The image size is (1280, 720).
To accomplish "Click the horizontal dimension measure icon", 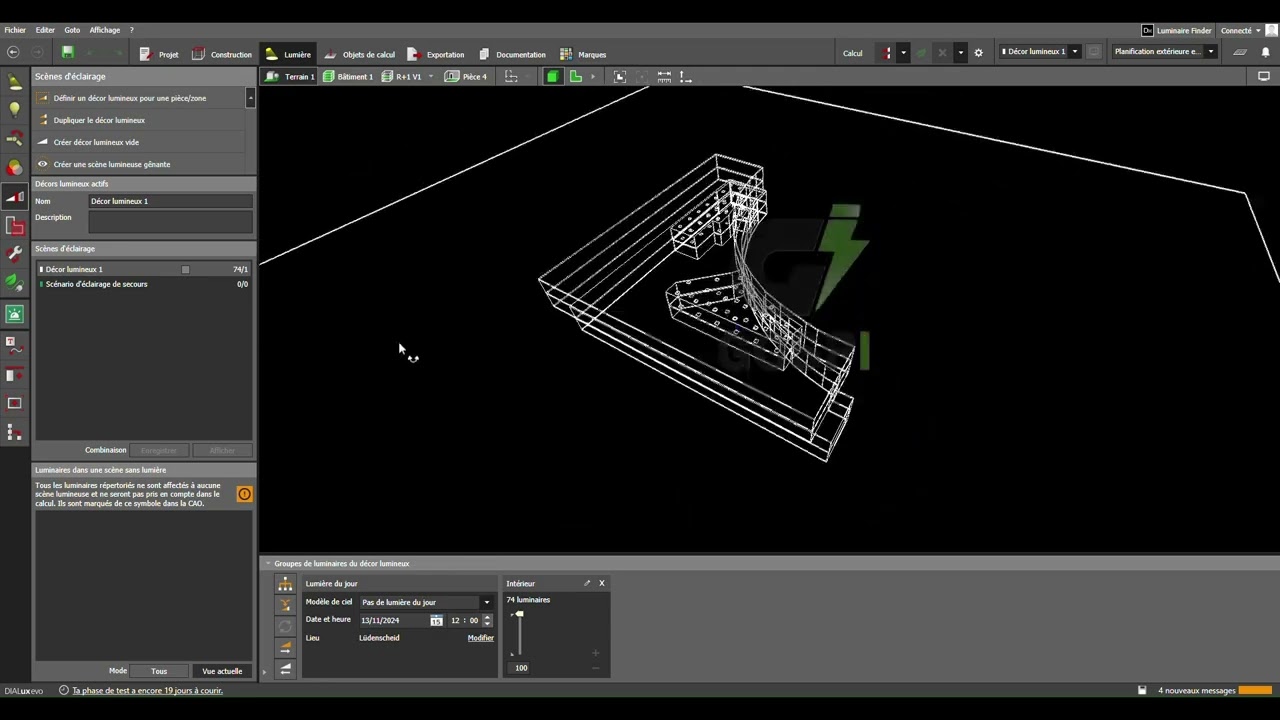I will (x=664, y=76).
